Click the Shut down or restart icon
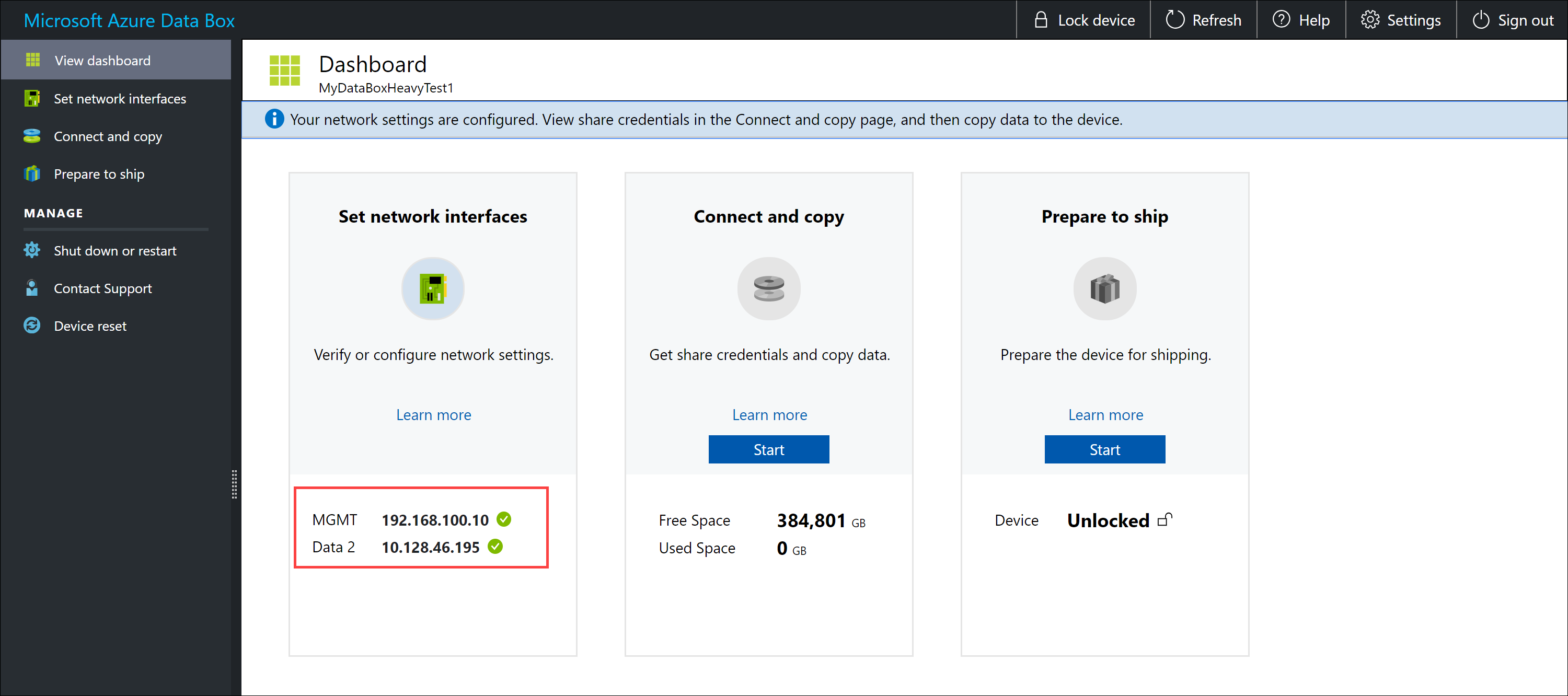The height and width of the screenshot is (696, 1568). tap(30, 250)
